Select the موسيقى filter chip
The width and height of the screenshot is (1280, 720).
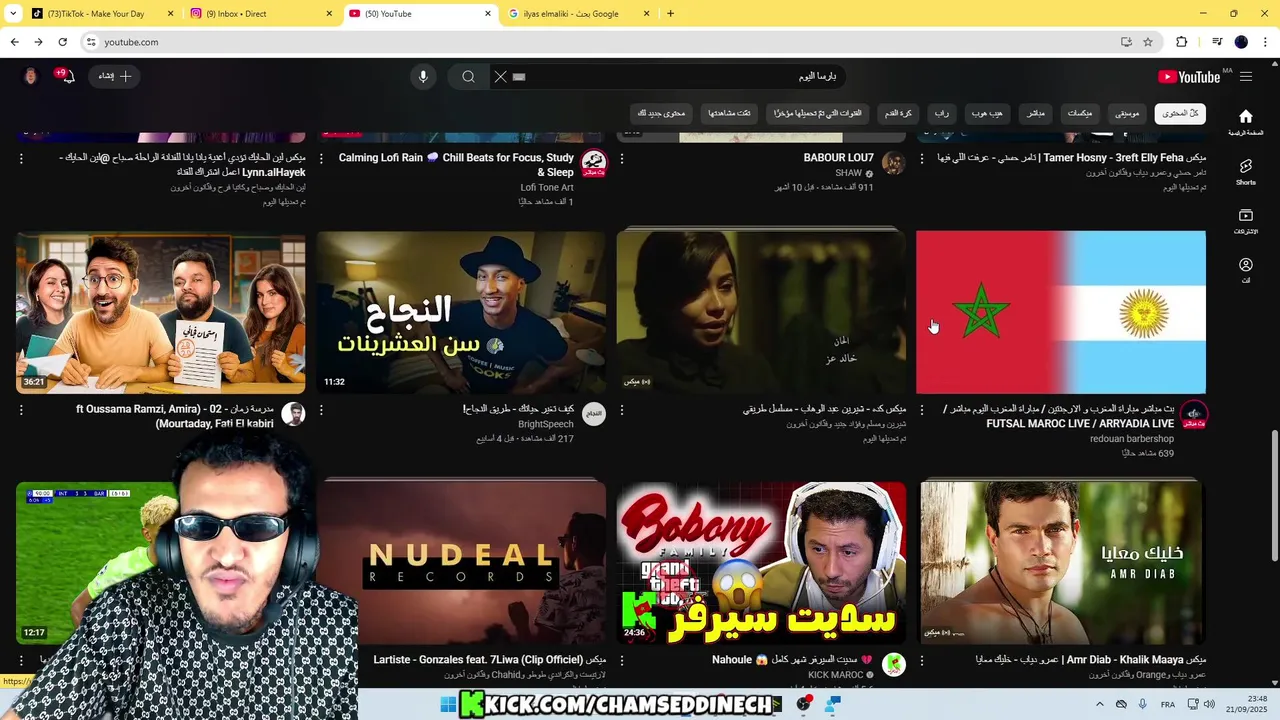tap(1127, 113)
